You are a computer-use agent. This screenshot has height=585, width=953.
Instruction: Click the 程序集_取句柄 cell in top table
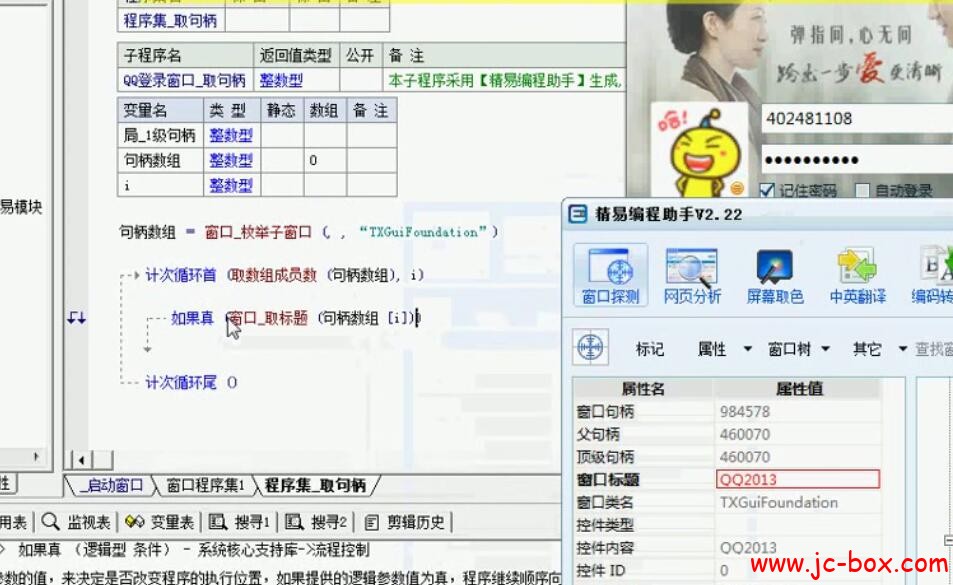click(x=171, y=21)
